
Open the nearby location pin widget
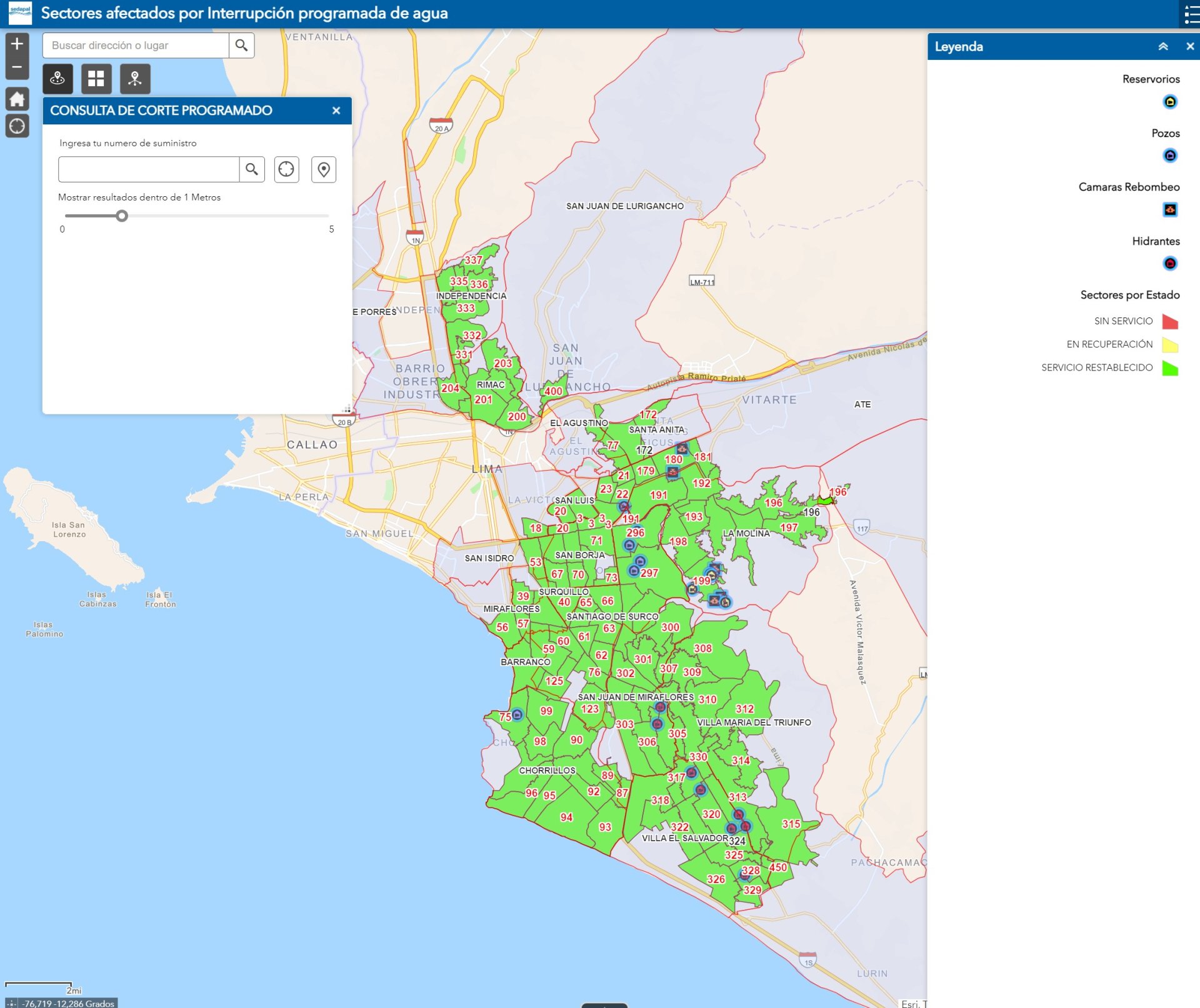135,79
